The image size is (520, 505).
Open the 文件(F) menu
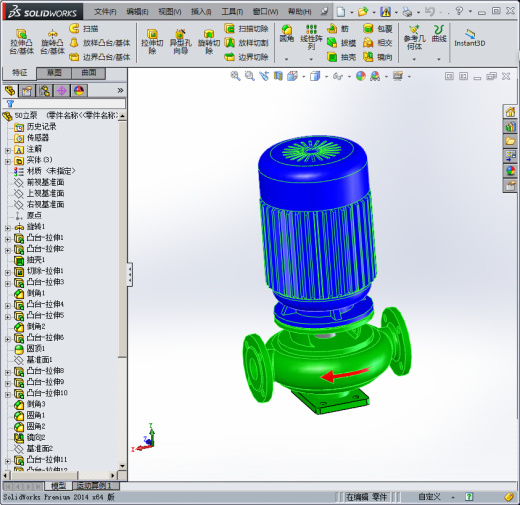point(105,12)
